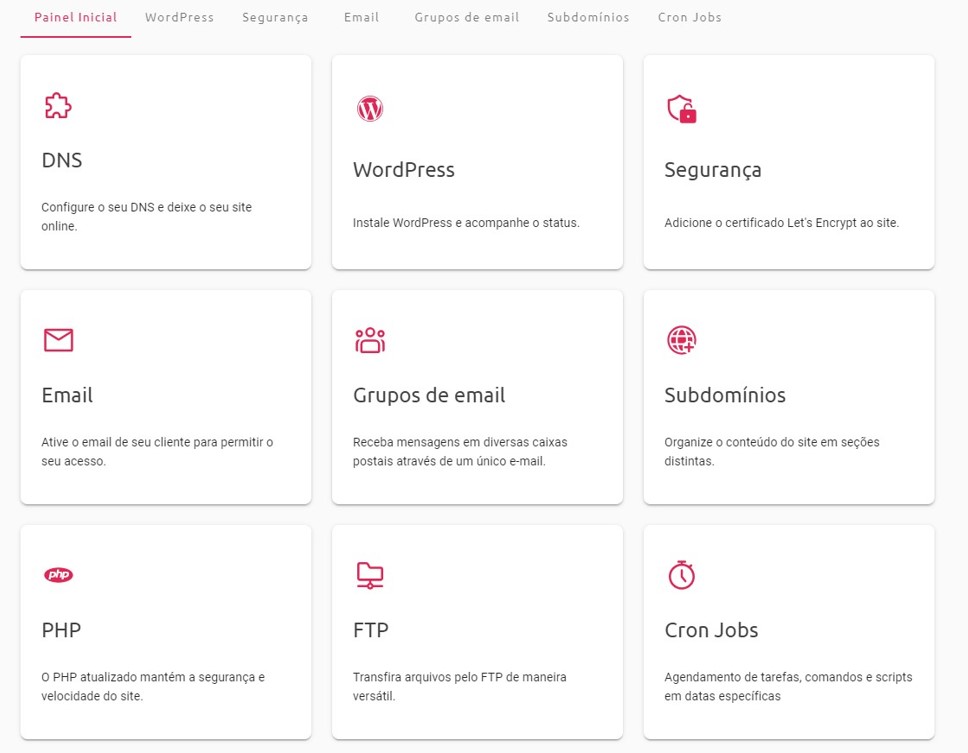Click text 'Organize o conteúdo do site em seções distintas.'
The height and width of the screenshot is (753, 968).
coord(772,451)
